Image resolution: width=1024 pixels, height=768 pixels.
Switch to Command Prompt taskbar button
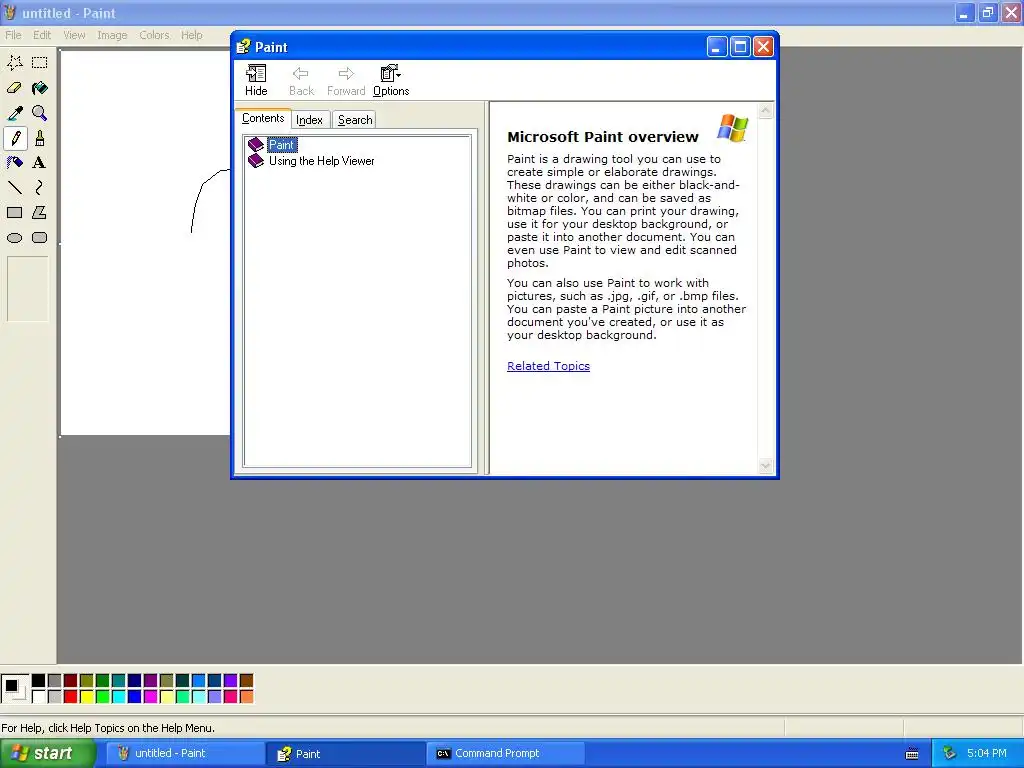pyautogui.click(x=505, y=754)
